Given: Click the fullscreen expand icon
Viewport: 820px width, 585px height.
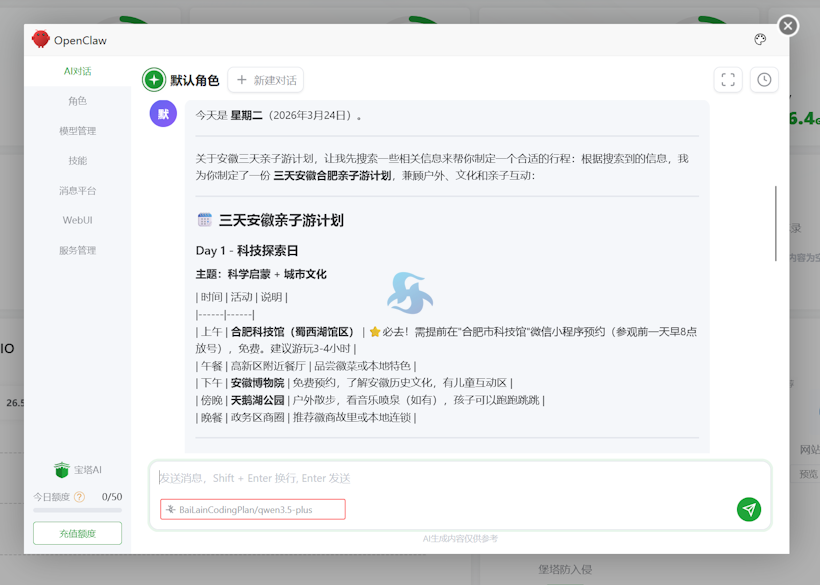Looking at the screenshot, I should click(728, 79).
